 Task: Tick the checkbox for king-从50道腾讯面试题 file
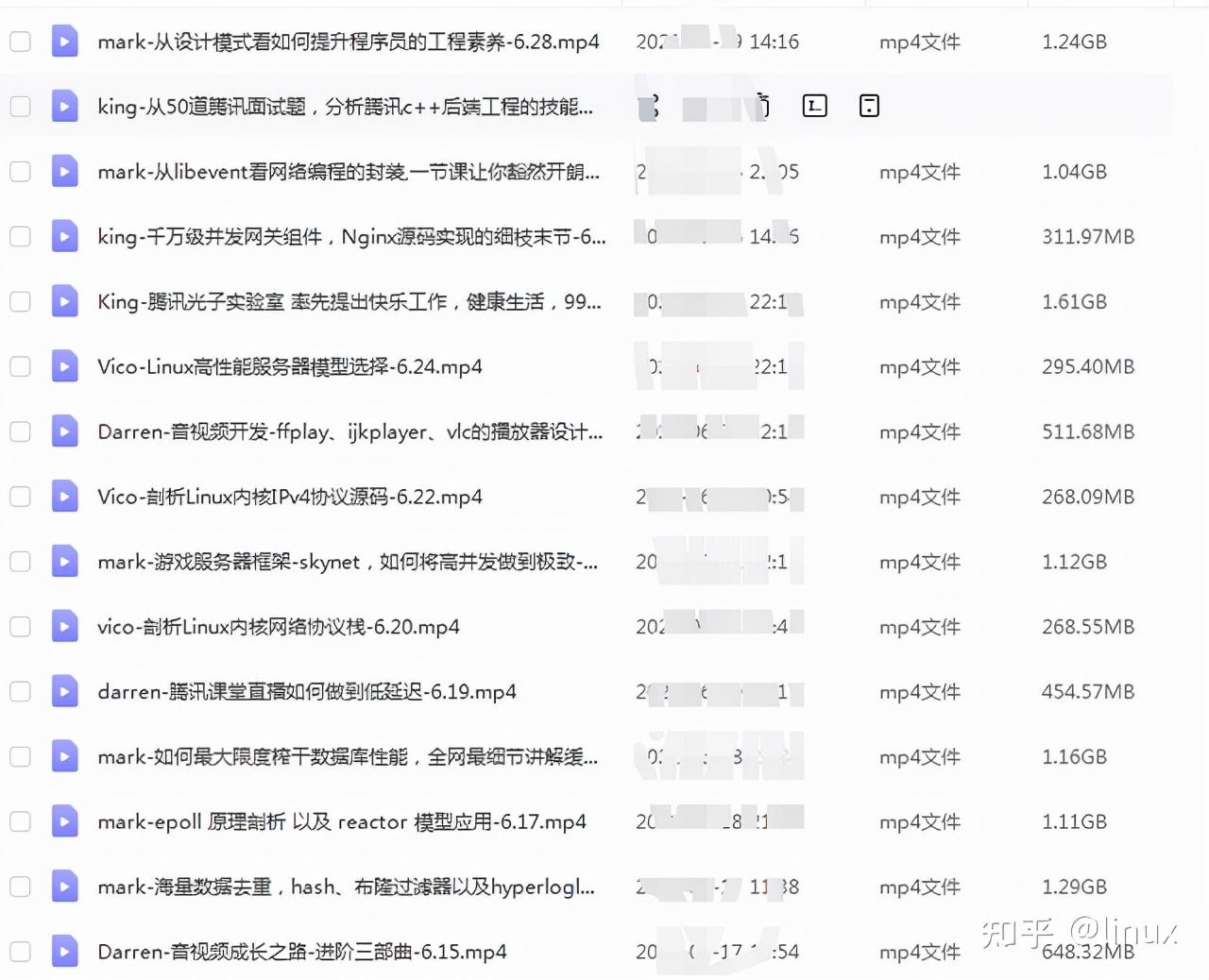click(20, 107)
